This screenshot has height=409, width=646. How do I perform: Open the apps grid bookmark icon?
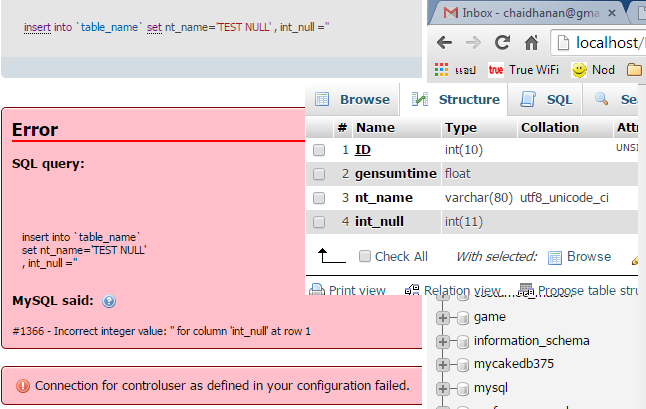pos(441,70)
